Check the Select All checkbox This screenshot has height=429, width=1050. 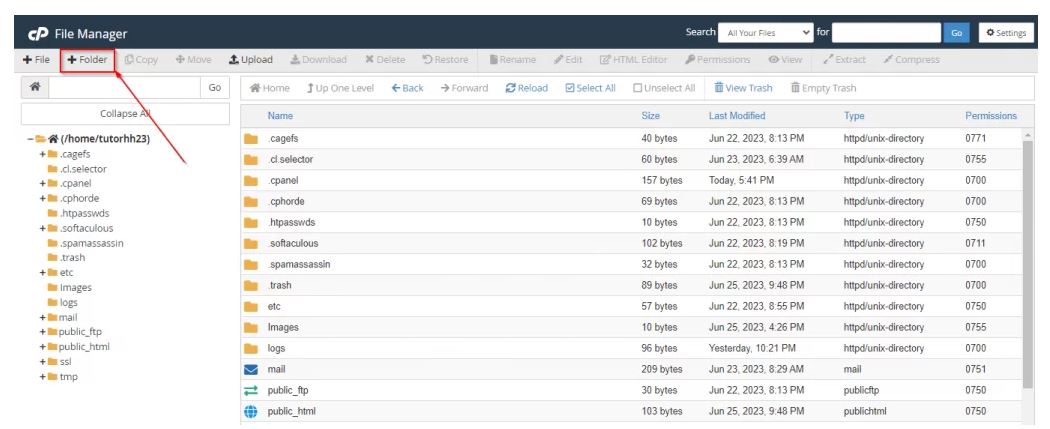(x=570, y=88)
